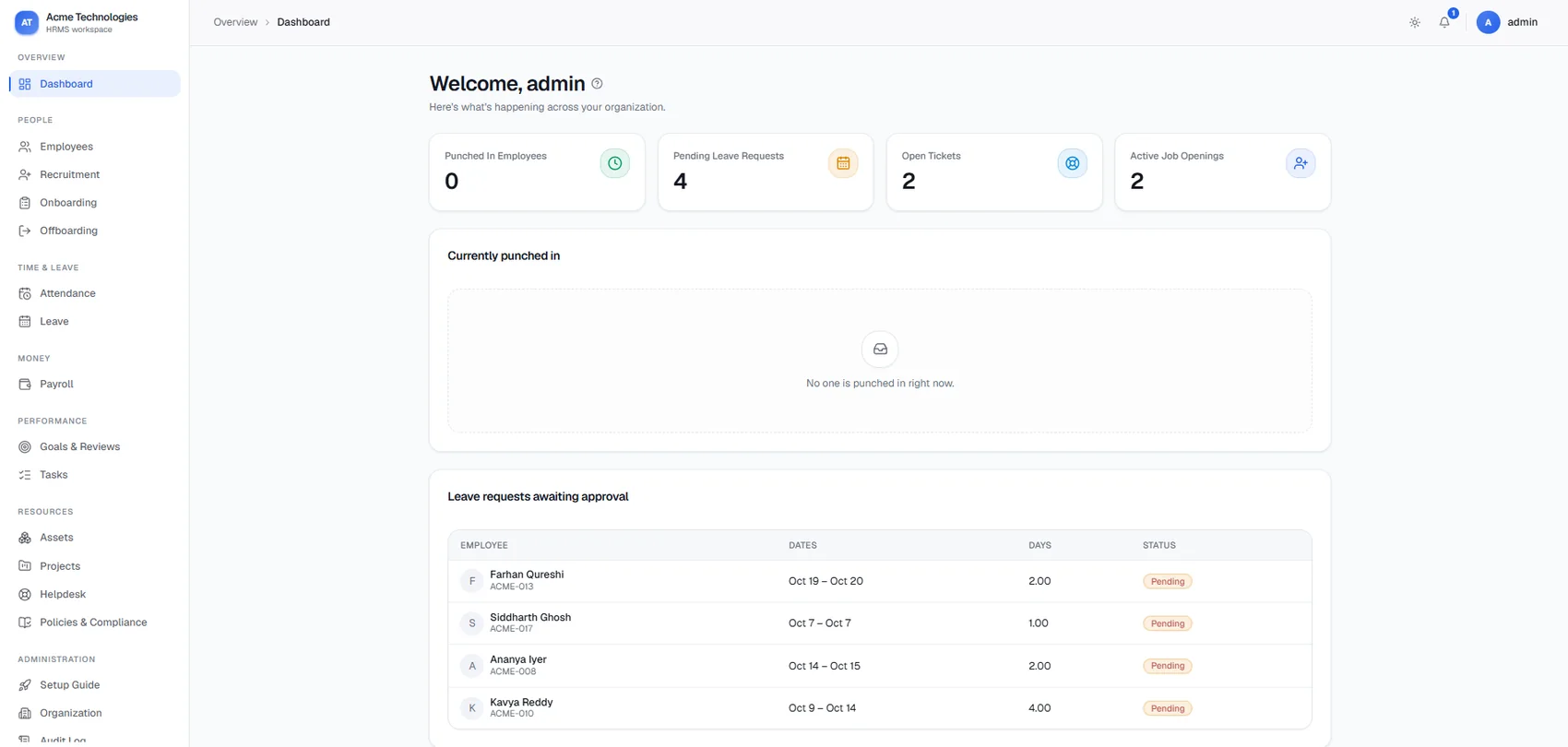Click the Onboarding clipboard icon
The width and height of the screenshot is (1568, 747).
[x=25, y=203]
